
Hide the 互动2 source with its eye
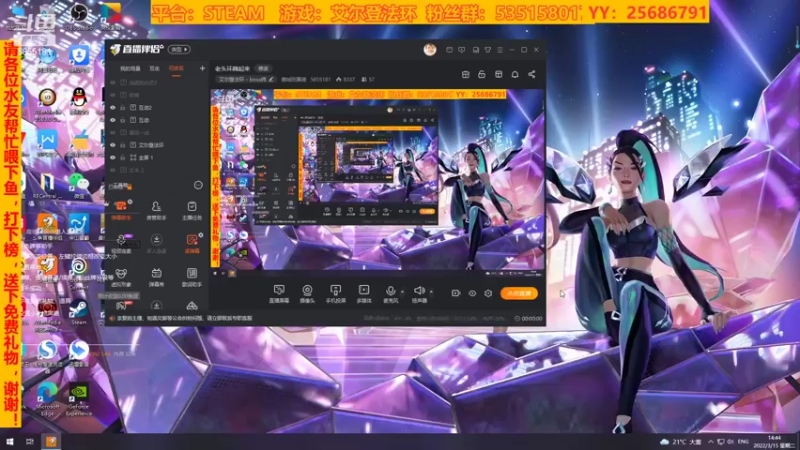click(x=113, y=108)
